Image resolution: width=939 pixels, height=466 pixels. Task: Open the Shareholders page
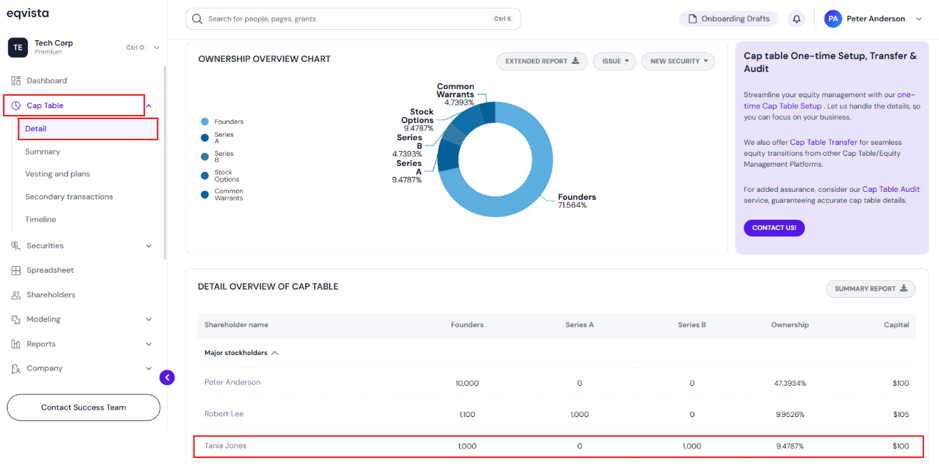[x=51, y=295]
